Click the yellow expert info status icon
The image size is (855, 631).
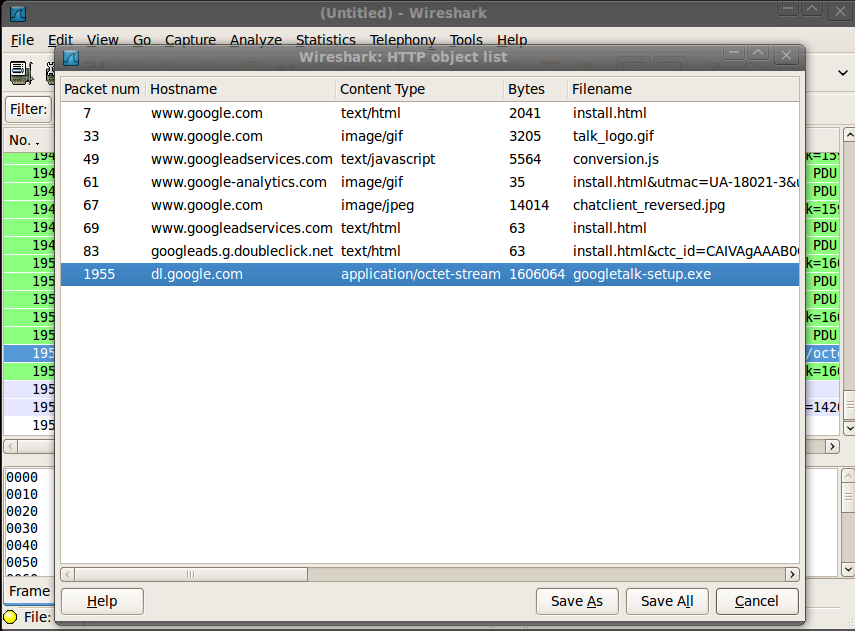(10, 617)
